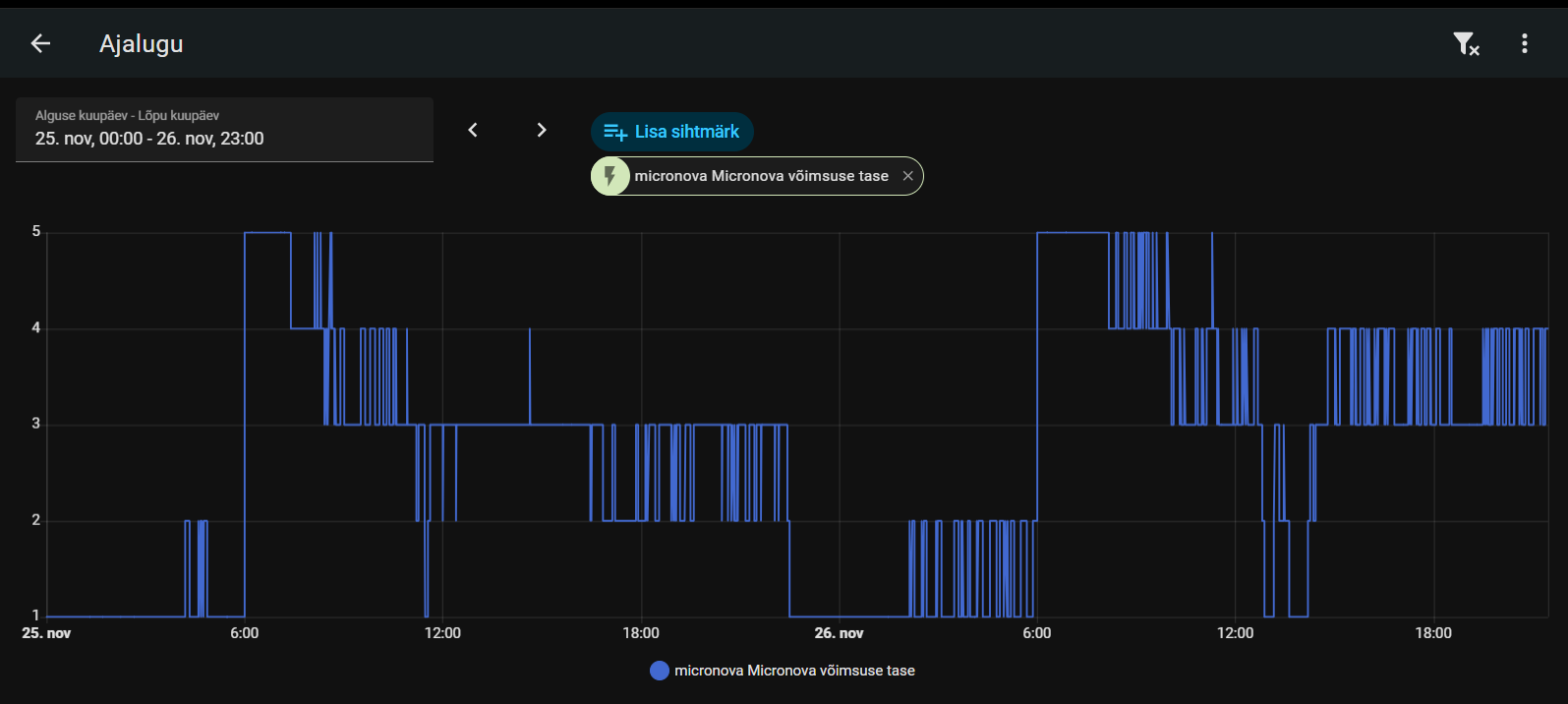Click the y-axis label 5
The width and height of the screenshot is (1568, 704).
(36, 232)
